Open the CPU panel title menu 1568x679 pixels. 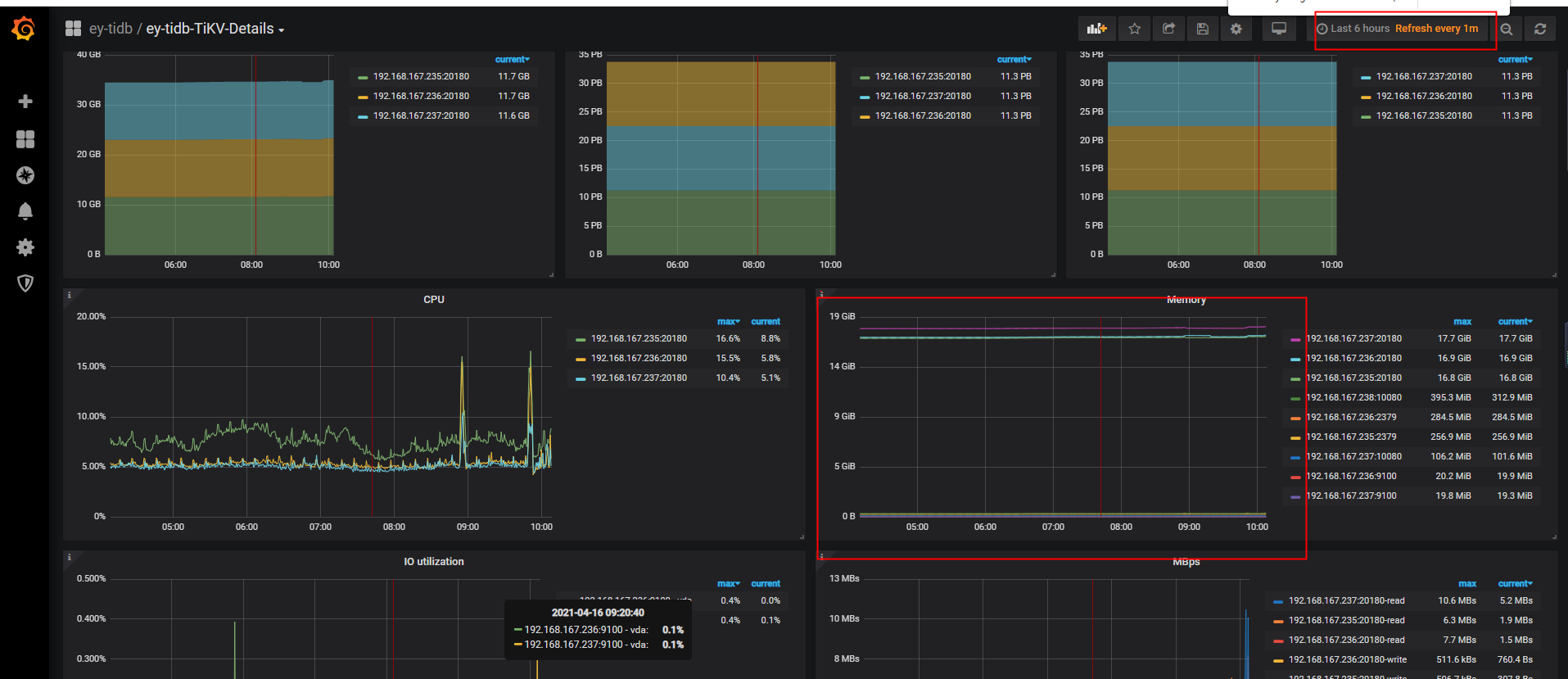(x=434, y=300)
